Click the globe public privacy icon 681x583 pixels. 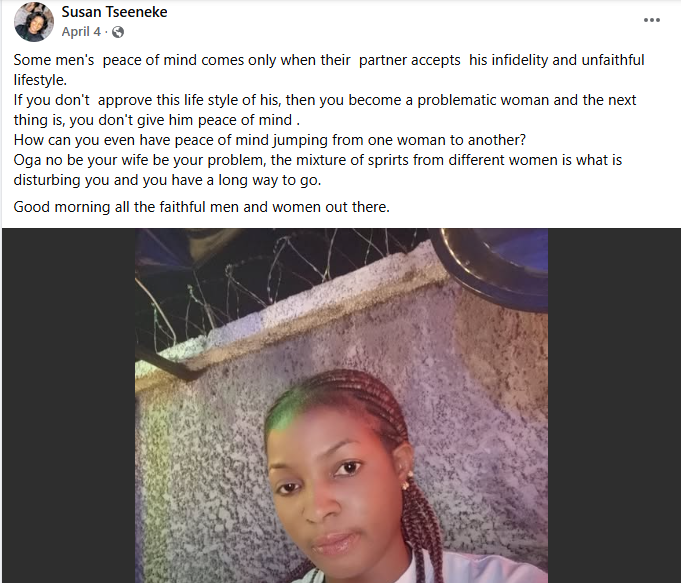118,32
